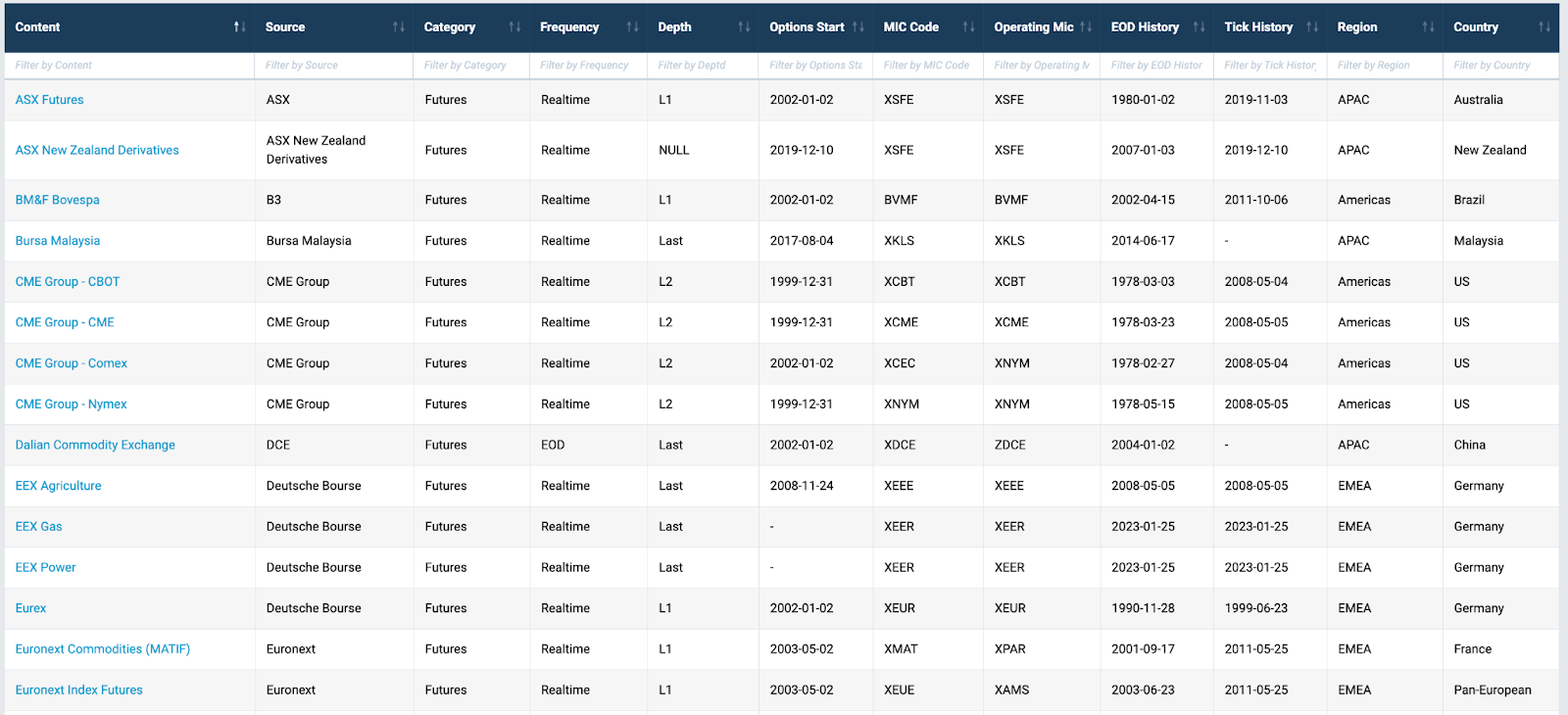Open the EEX Agriculture link

(x=58, y=486)
